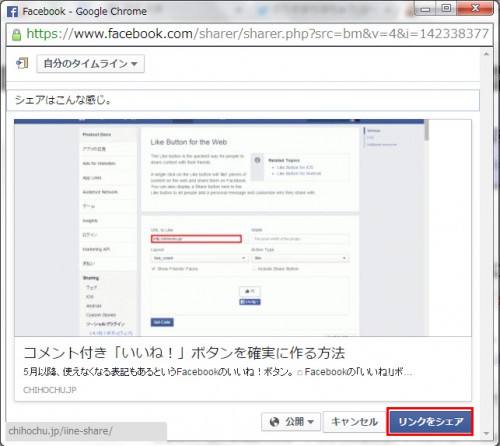The height and width of the screenshot is (446, 500).
Task: Open the 自分のタイムライン dropdown
Action: (90, 64)
